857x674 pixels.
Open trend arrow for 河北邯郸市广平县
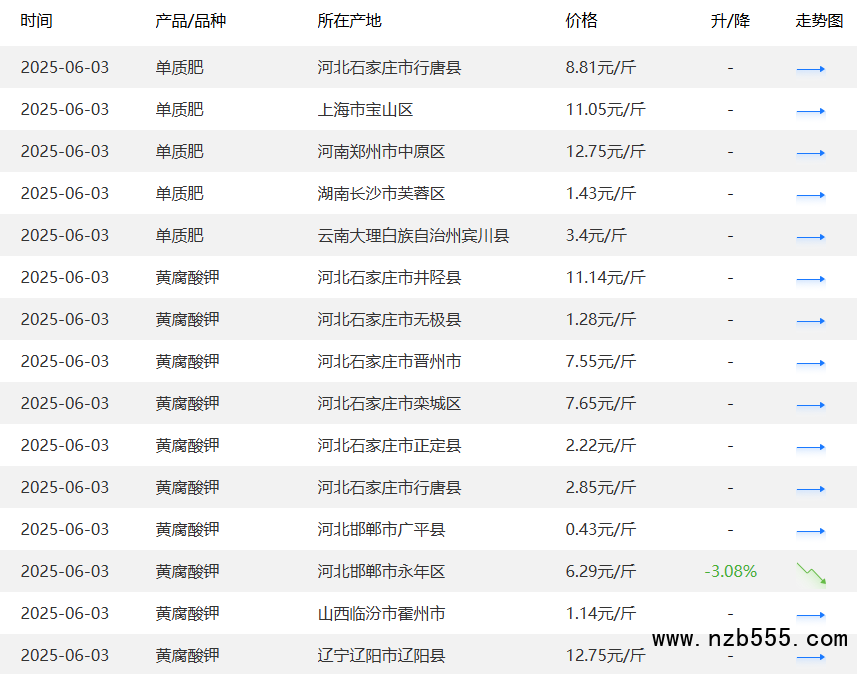[x=811, y=531]
